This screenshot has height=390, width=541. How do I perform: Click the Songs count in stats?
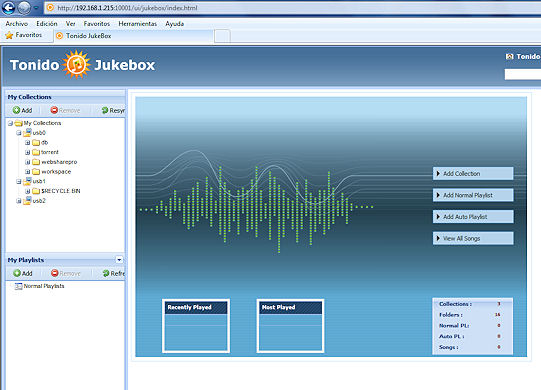(499, 347)
